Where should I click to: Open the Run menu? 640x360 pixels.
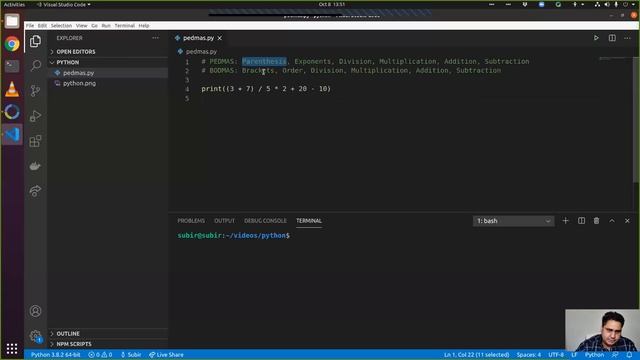pyautogui.click(x=106, y=25)
